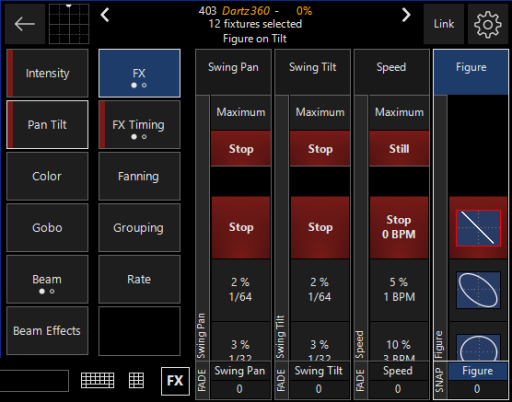Click the empty command input field
Screen dimensions: 512x402
[x=34, y=381]
